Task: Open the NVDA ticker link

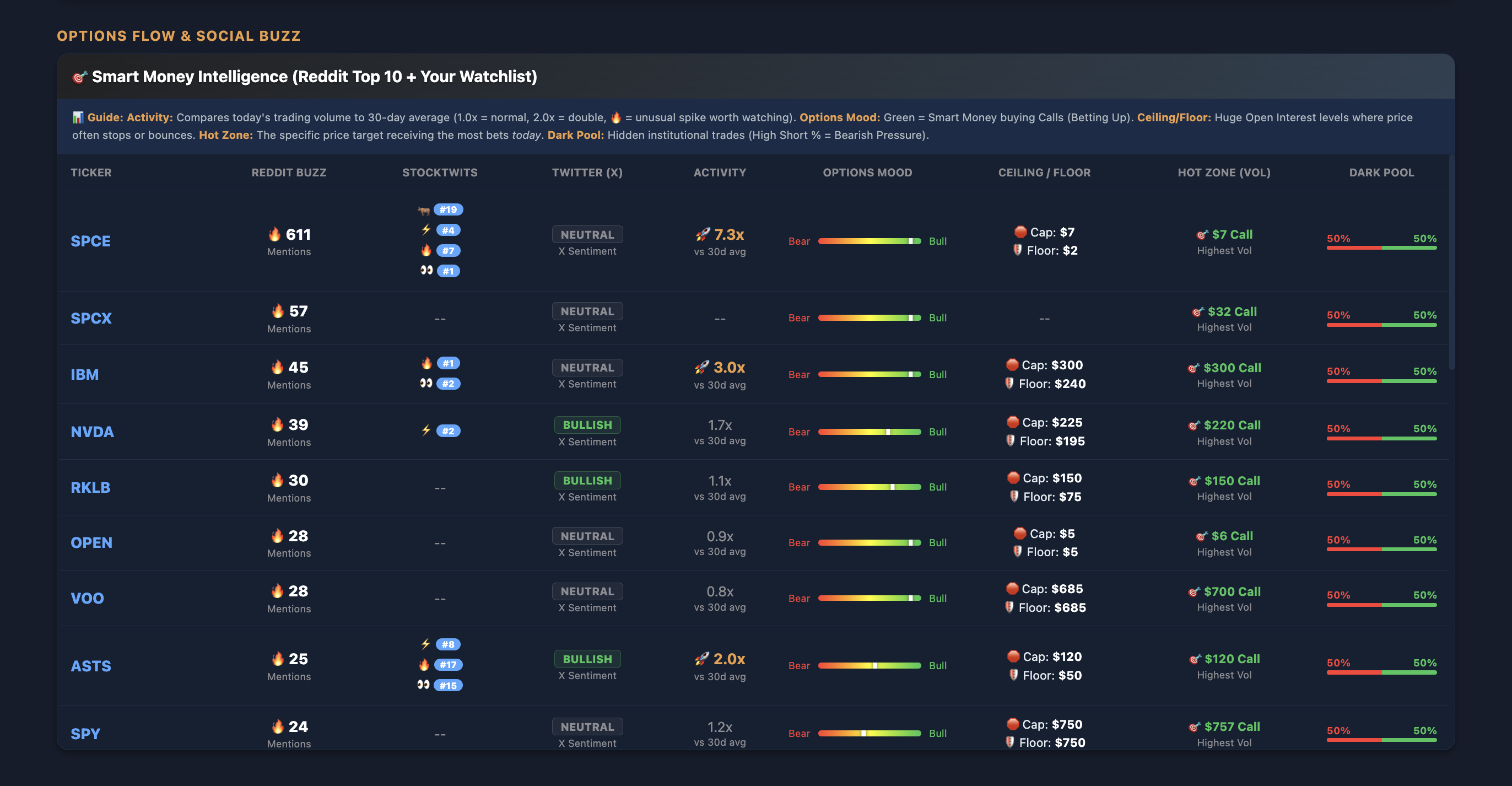Action: click(x=92, y=432)
